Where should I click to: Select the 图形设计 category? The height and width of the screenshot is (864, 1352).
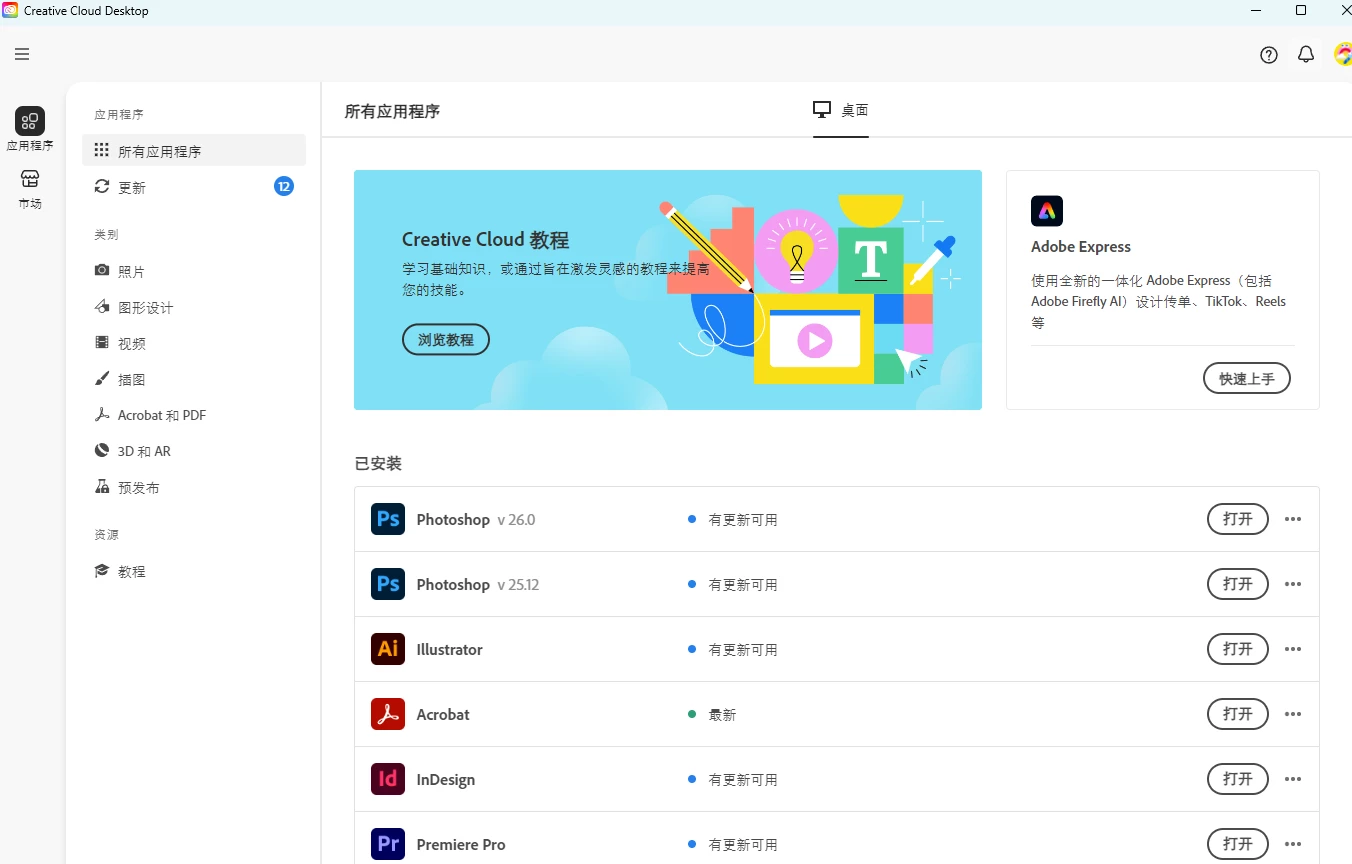[194, 307]
